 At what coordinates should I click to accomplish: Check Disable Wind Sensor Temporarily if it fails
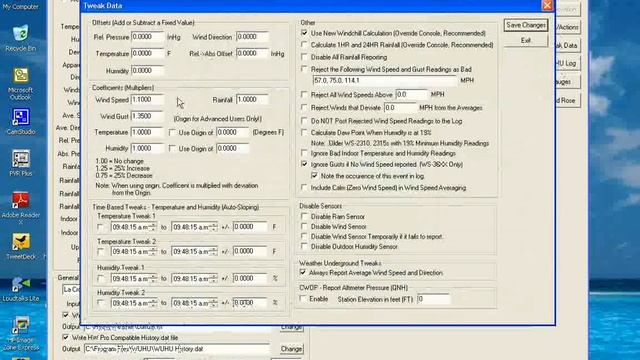(x=304, y=236)
